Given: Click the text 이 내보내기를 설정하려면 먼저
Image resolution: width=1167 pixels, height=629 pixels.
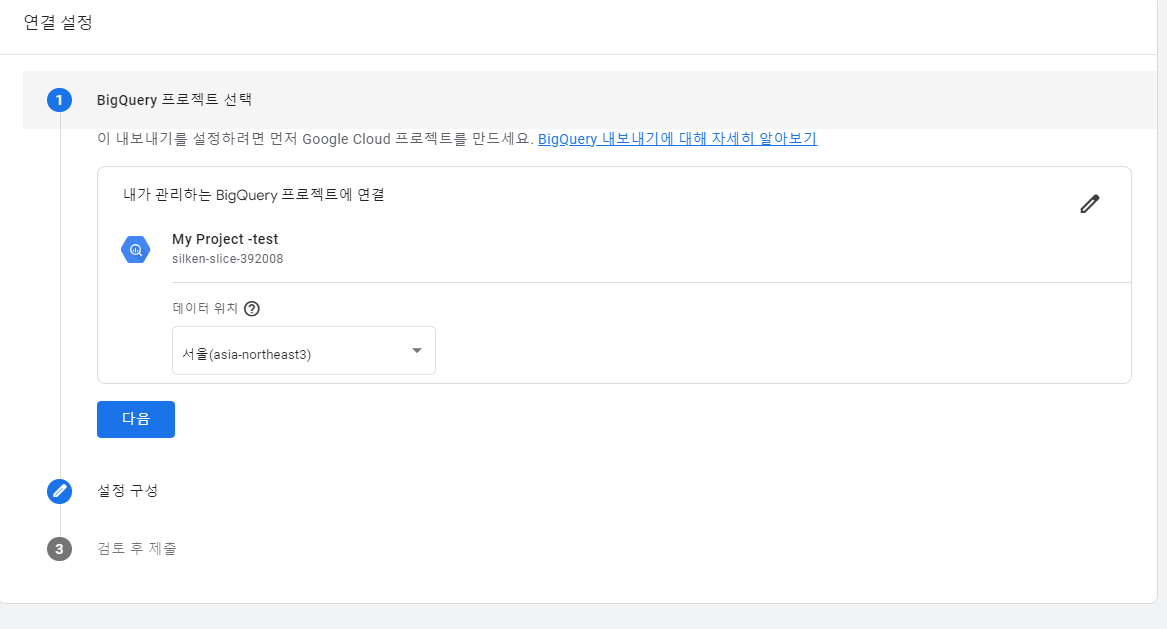Looking at the screenshot, I should [x=197, y=138].
